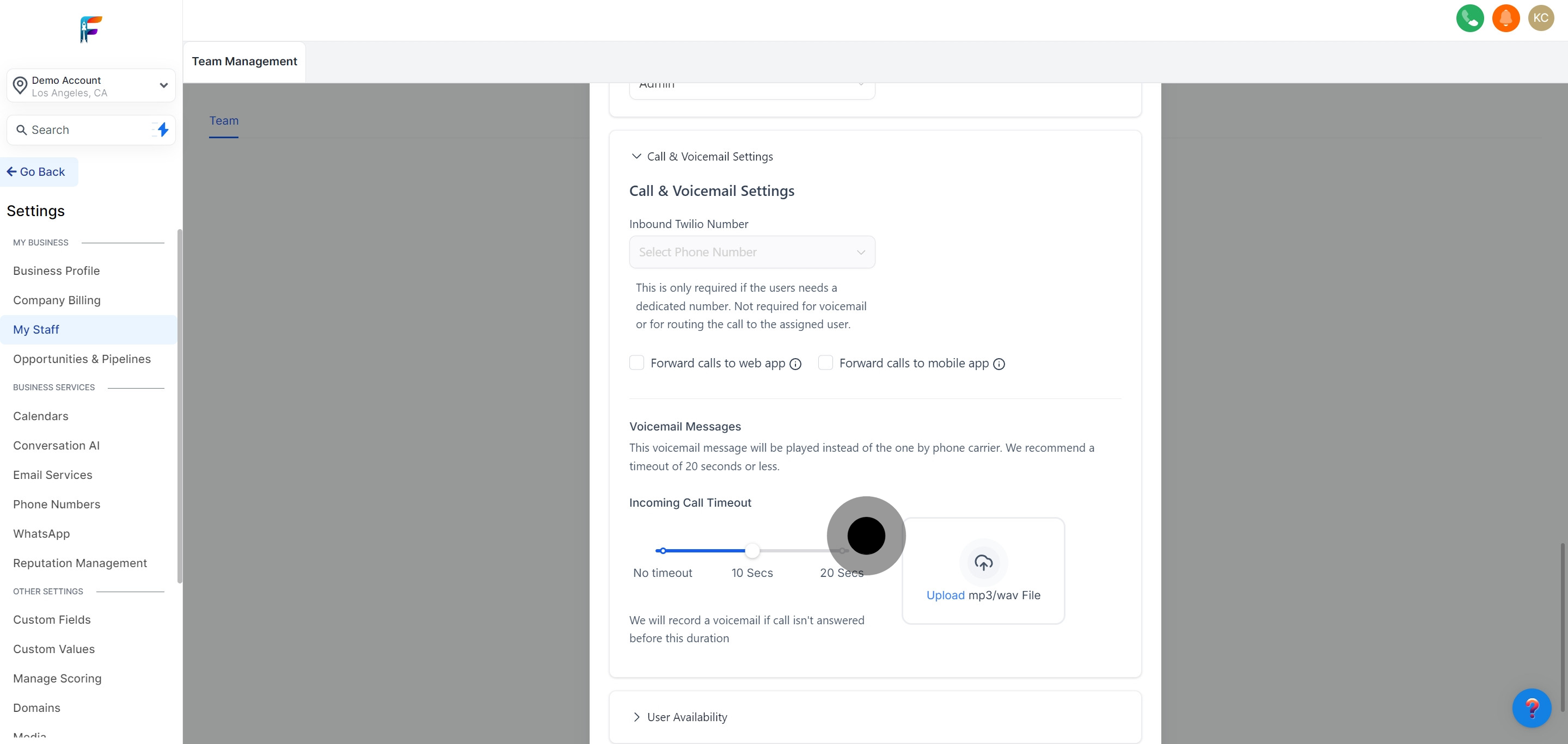Image resolution: width=1568 pixels, height=744 pixels.
Task: Open the Select Phone Number dropdown
Action: tap(752, 252)
